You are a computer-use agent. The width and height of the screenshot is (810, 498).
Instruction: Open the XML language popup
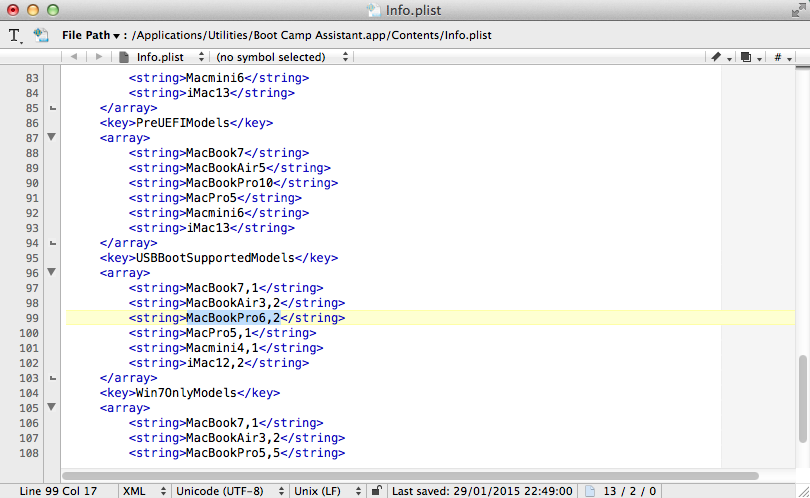[x=144, y=491]
